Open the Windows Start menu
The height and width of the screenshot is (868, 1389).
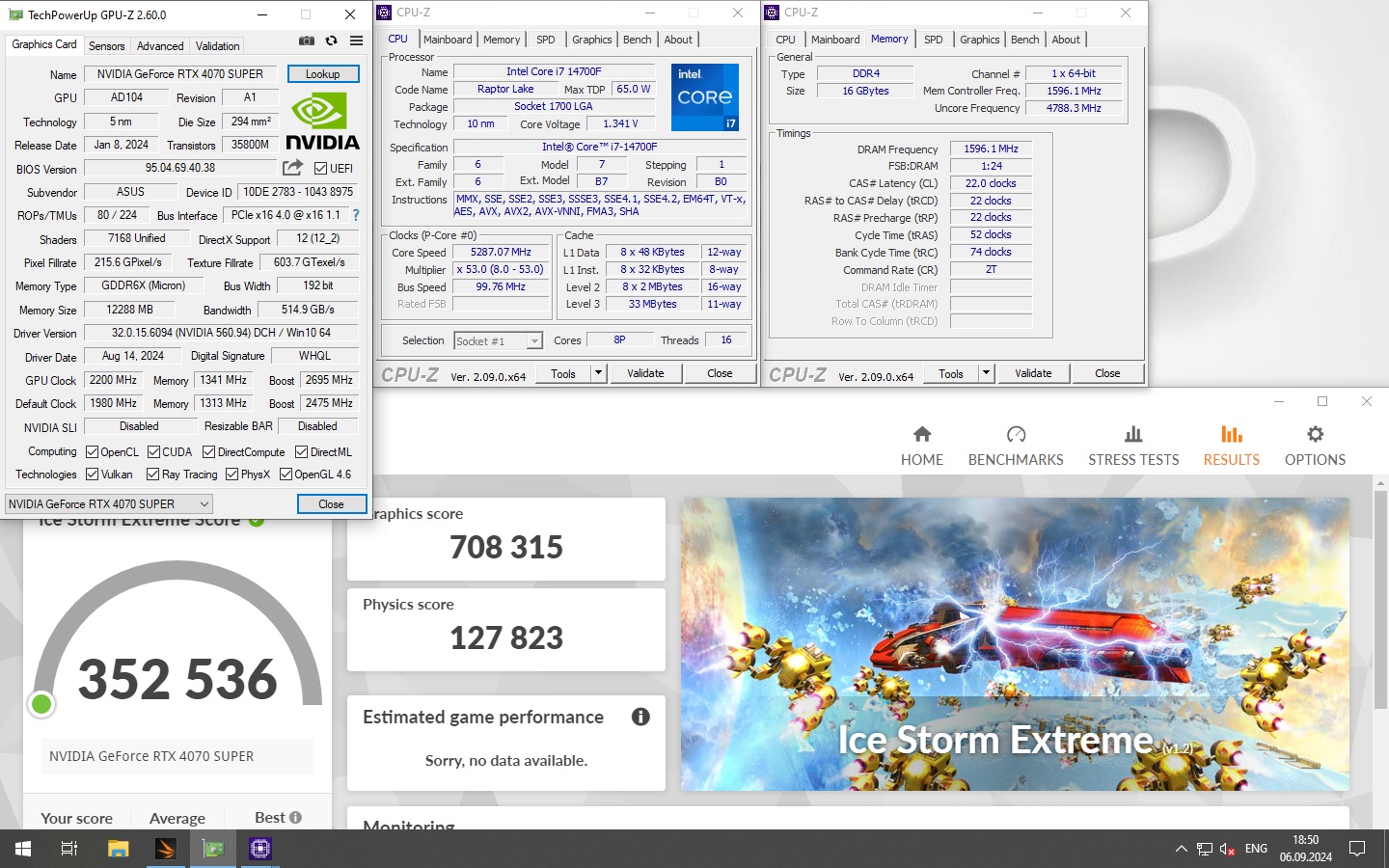pyautogui.click(x=23, y=849)
